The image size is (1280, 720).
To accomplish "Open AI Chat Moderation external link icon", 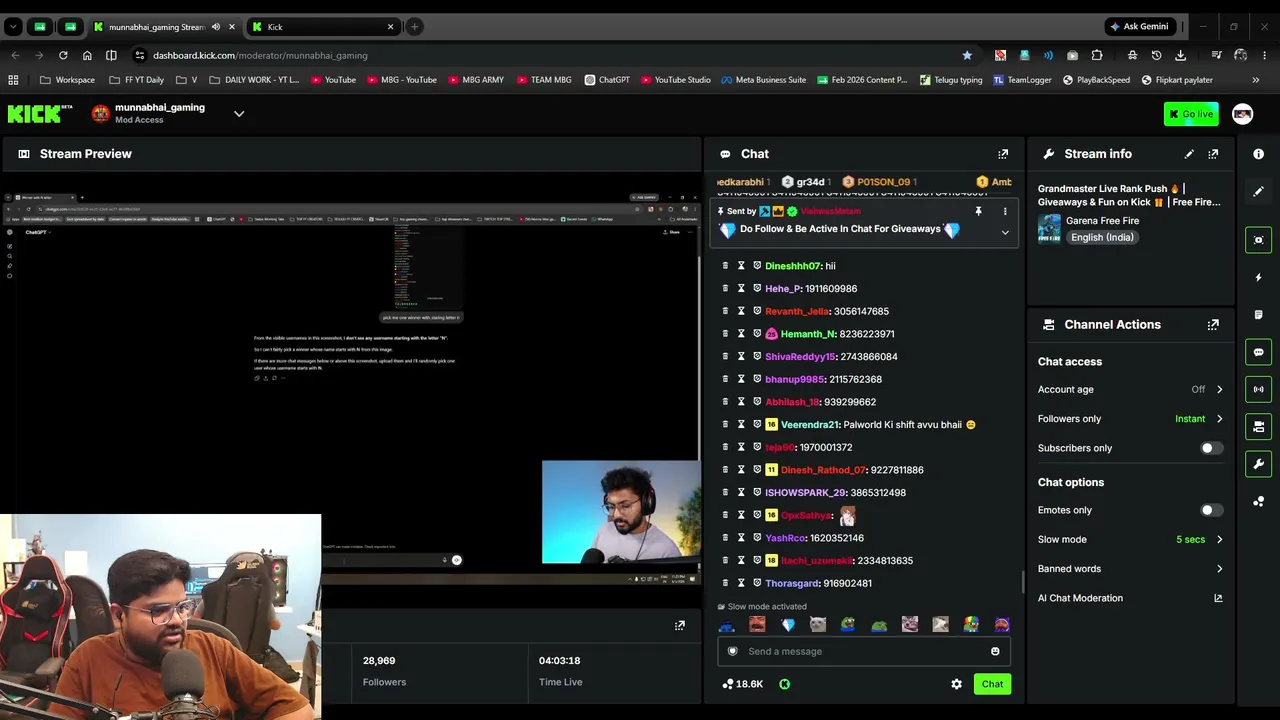I will click(1218, 598).
